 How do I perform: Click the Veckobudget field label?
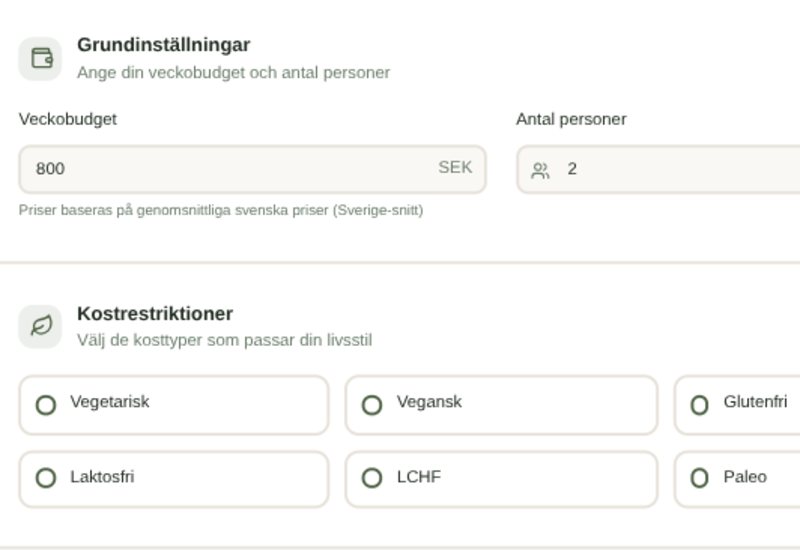click(68, 119)
